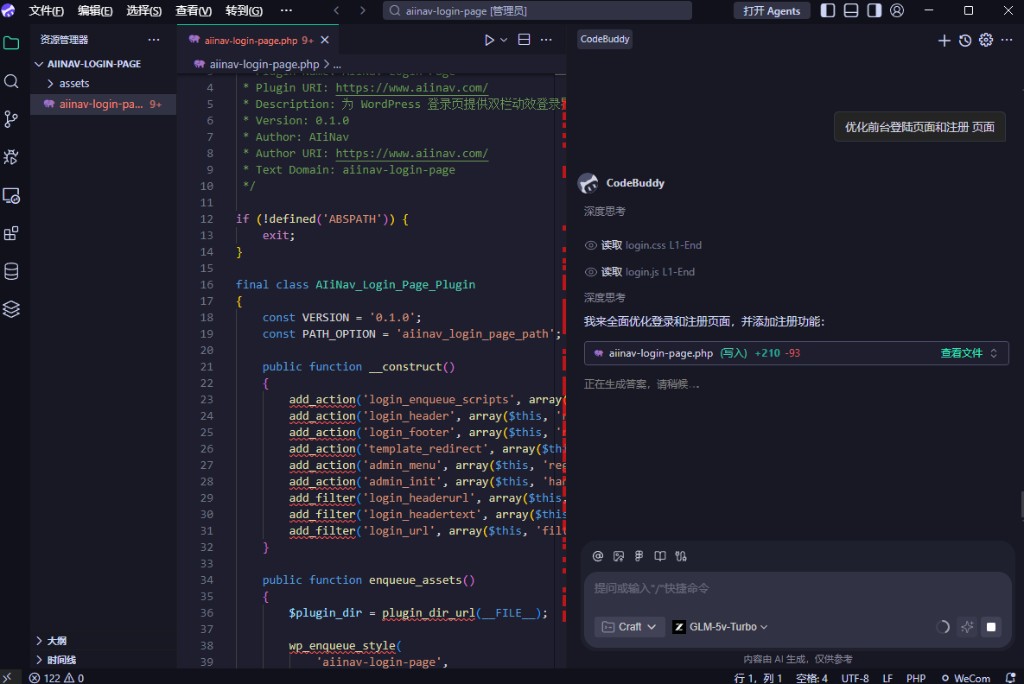Click inside the CodeBuddy prompt input field
Screen dimensions: 1024x684
click(x=790, y=588)
